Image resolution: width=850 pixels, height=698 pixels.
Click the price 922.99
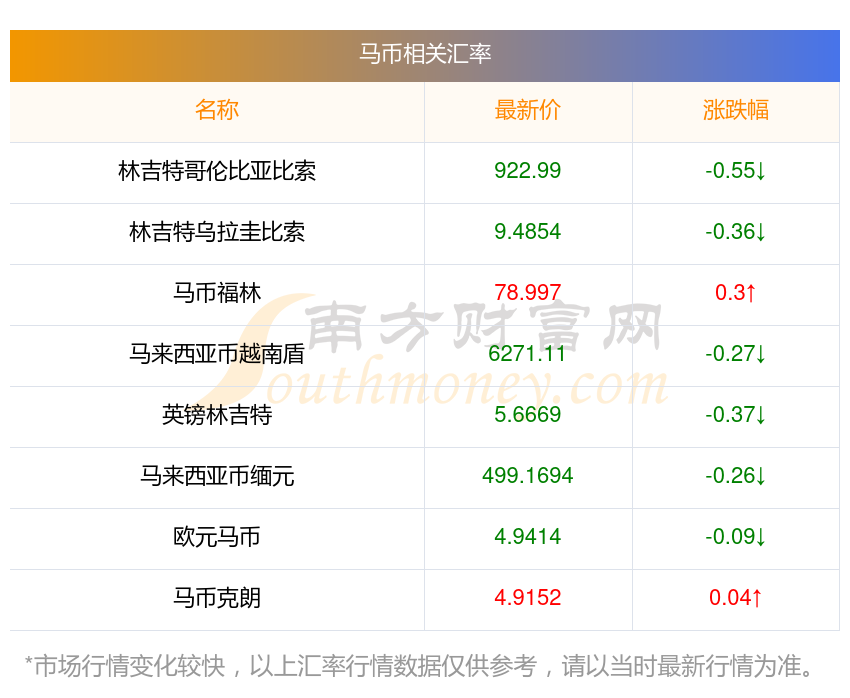pyautogui.click(x=527, y=171)
